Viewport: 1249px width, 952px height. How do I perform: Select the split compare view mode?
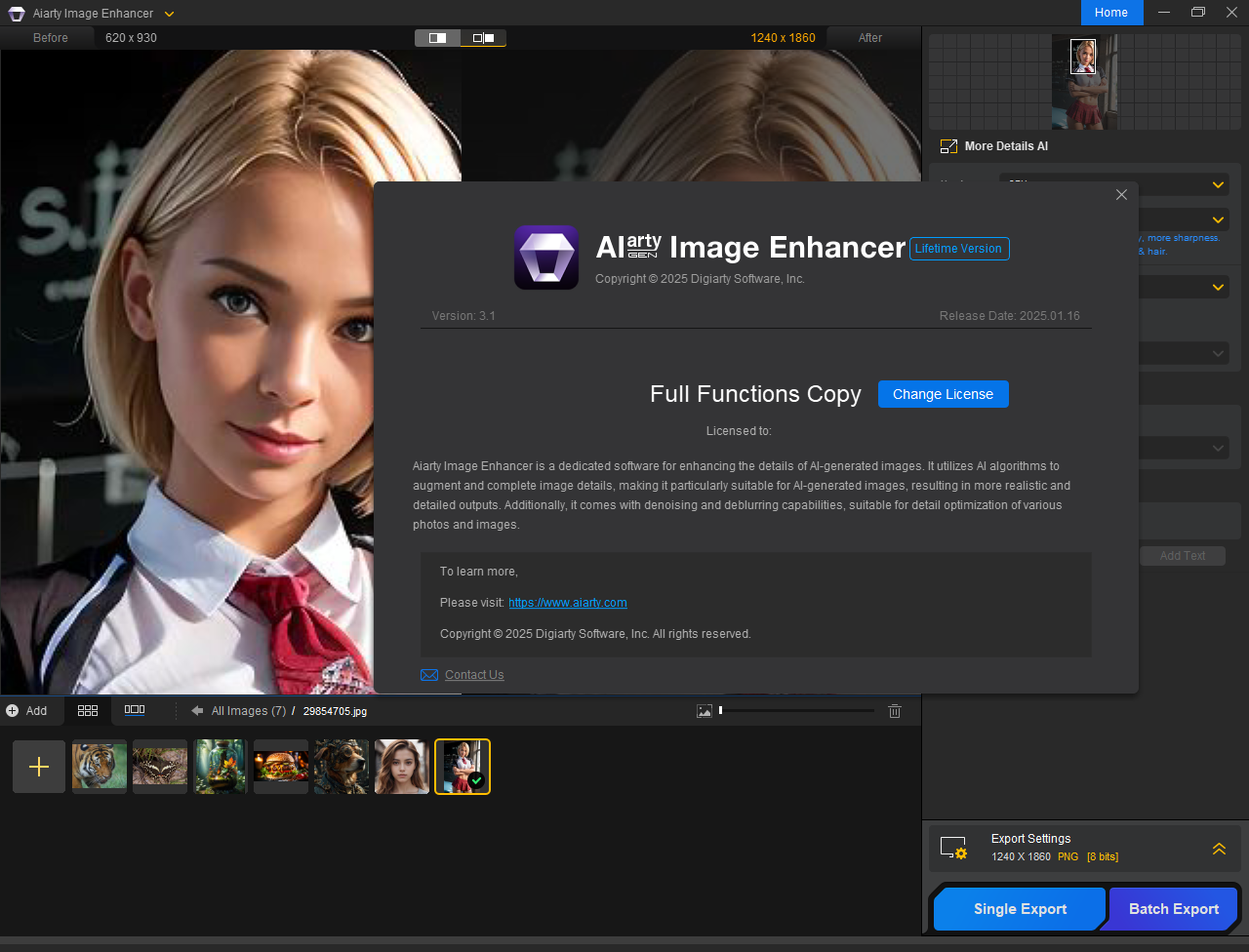click(437, 38)
